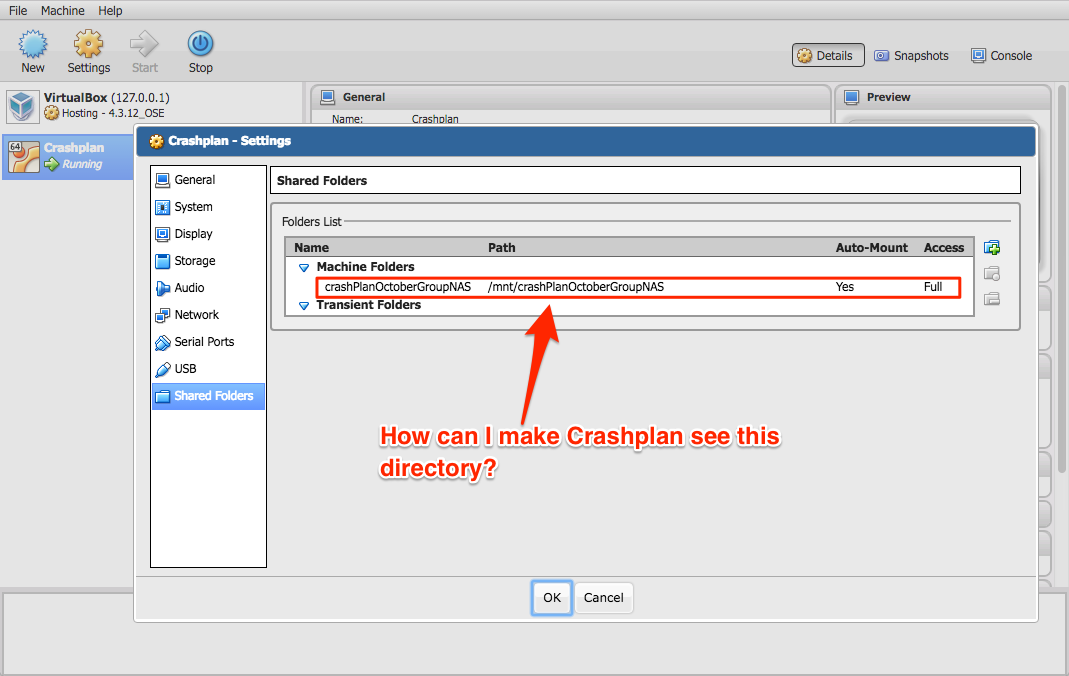Confirm settings with the OK button
1069x676 pixels.
point(552,598)
